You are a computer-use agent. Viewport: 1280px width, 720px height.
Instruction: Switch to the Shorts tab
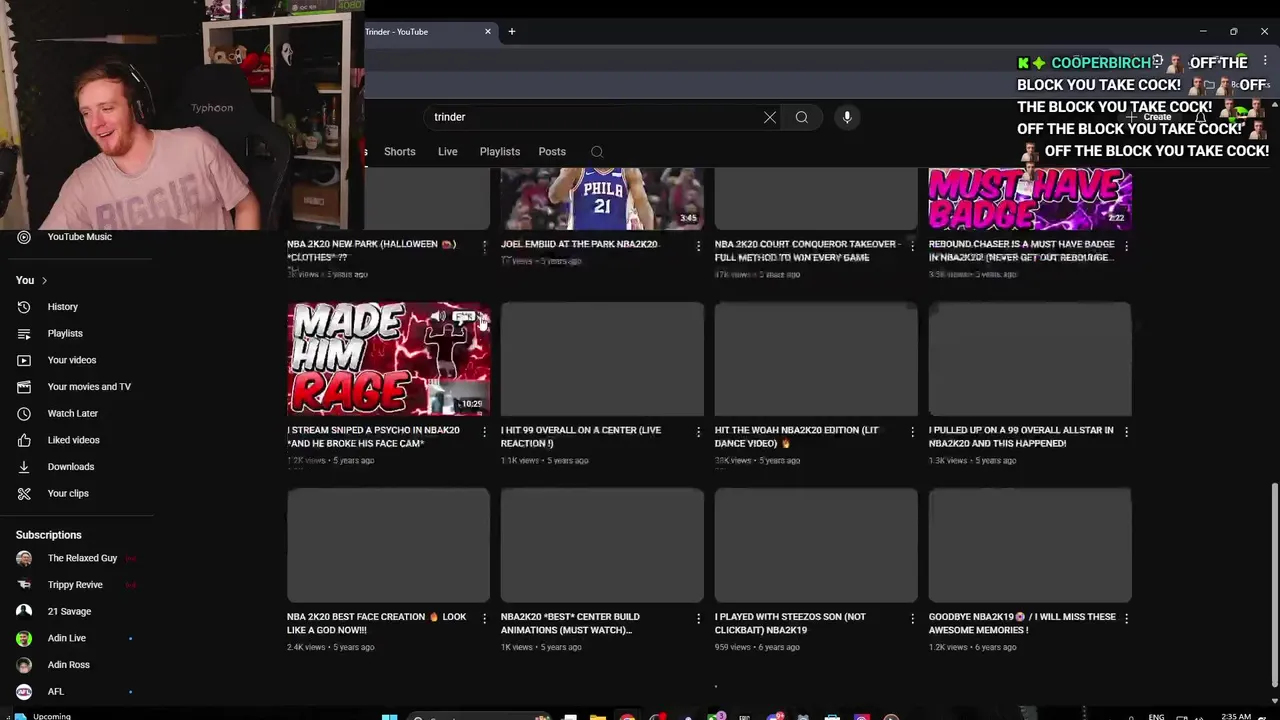click(x=400, y=152)
